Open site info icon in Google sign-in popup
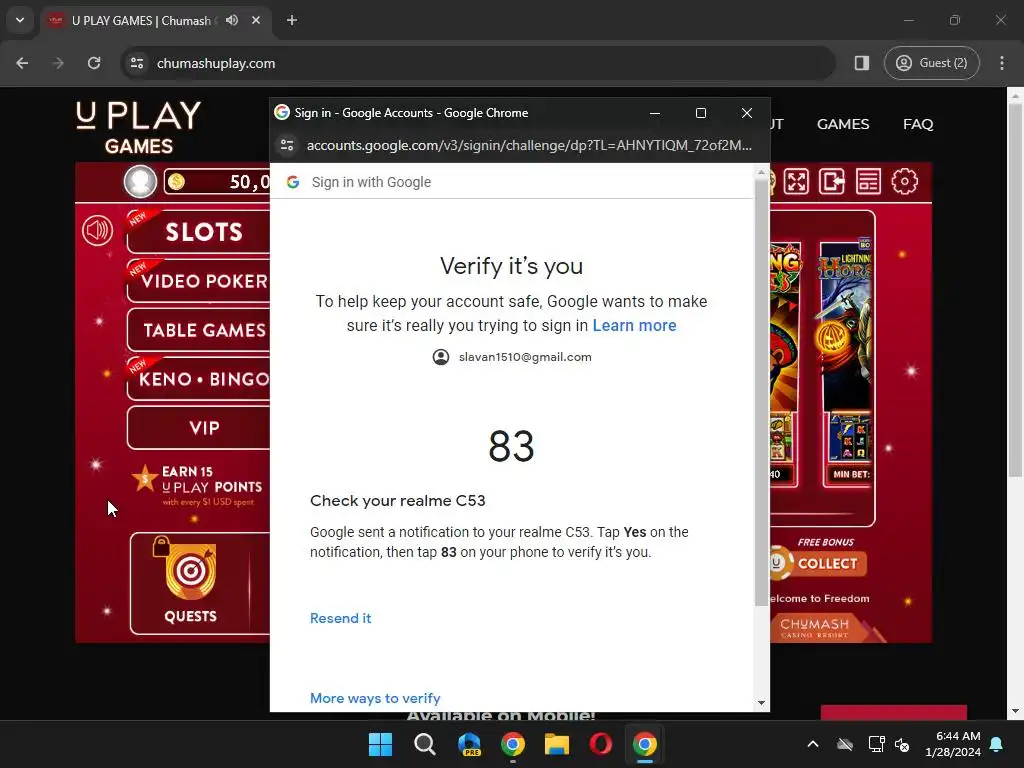 coord(287,145)
